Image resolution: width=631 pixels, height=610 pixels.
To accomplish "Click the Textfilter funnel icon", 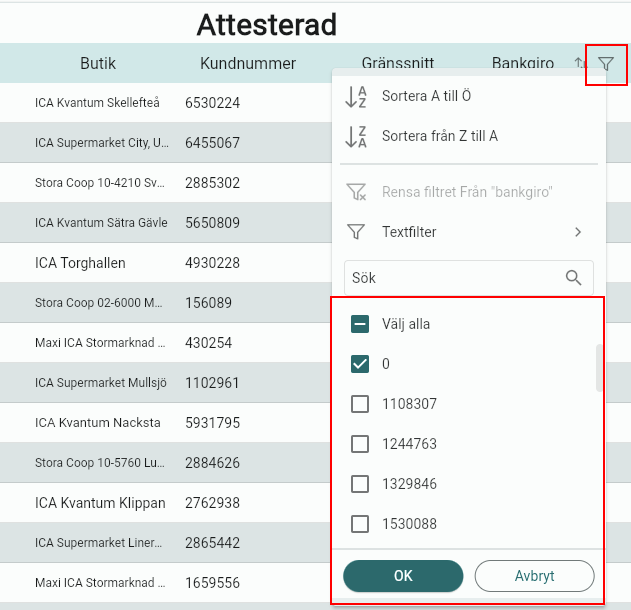I will [356, 232].
